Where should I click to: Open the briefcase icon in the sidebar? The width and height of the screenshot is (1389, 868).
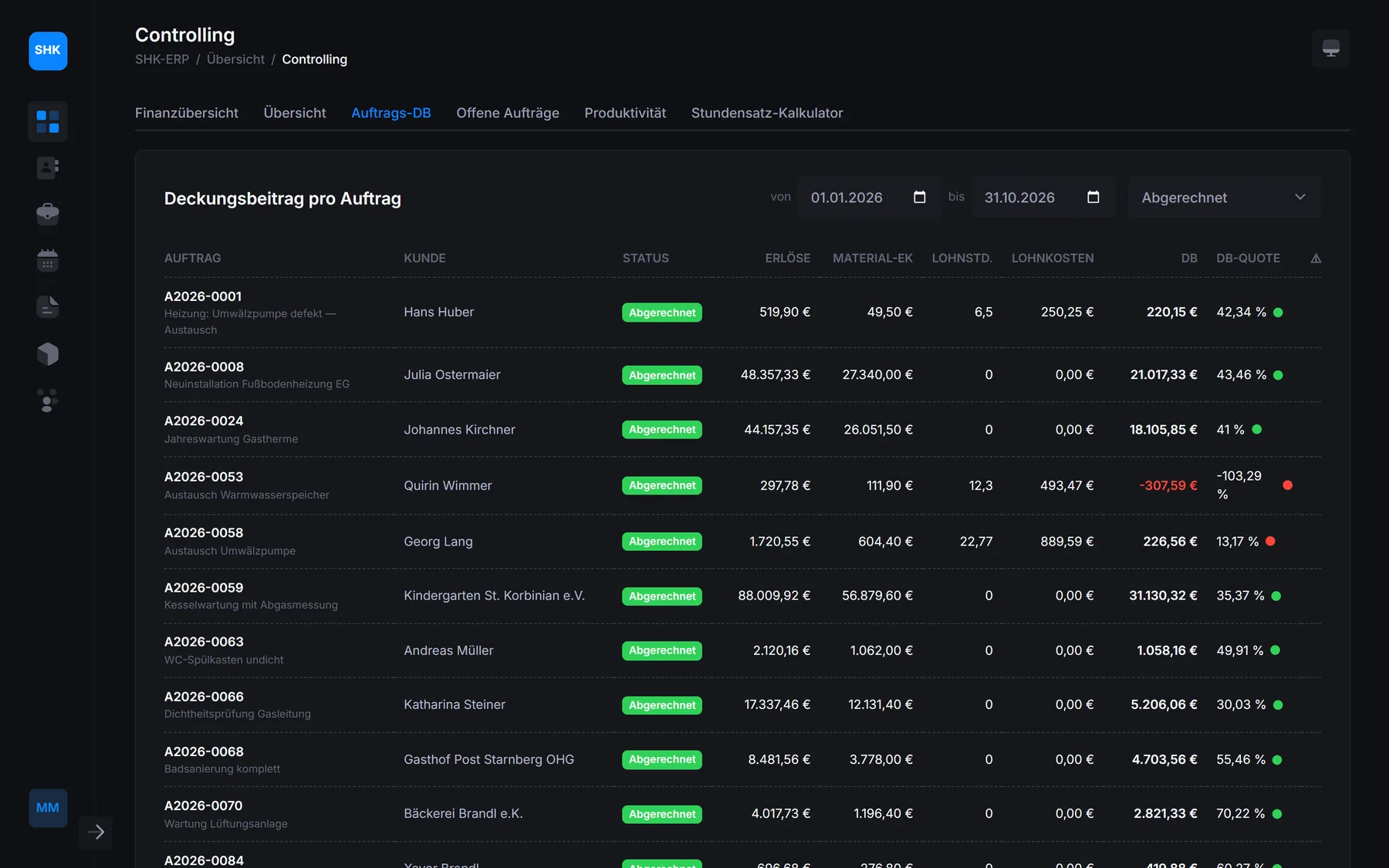pos(48,214)
